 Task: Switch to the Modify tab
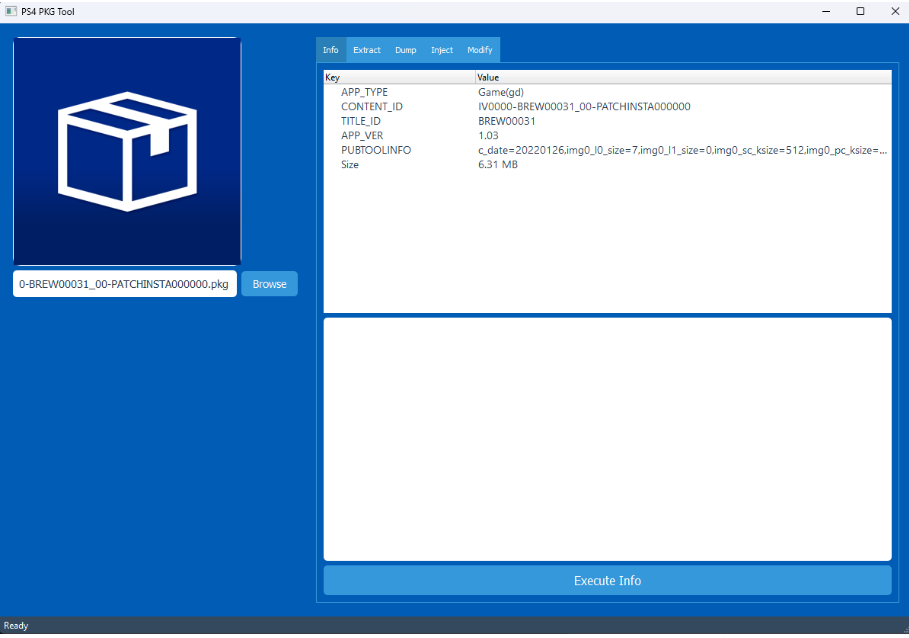click(480, 50)
